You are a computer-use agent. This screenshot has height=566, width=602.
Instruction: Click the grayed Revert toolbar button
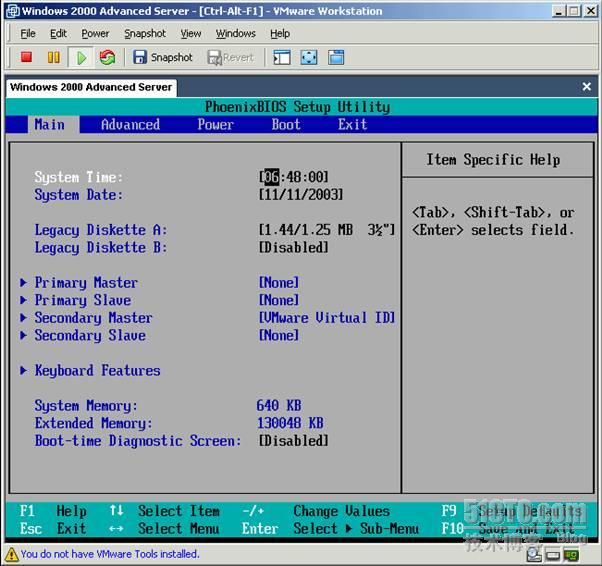pos(230,58)
